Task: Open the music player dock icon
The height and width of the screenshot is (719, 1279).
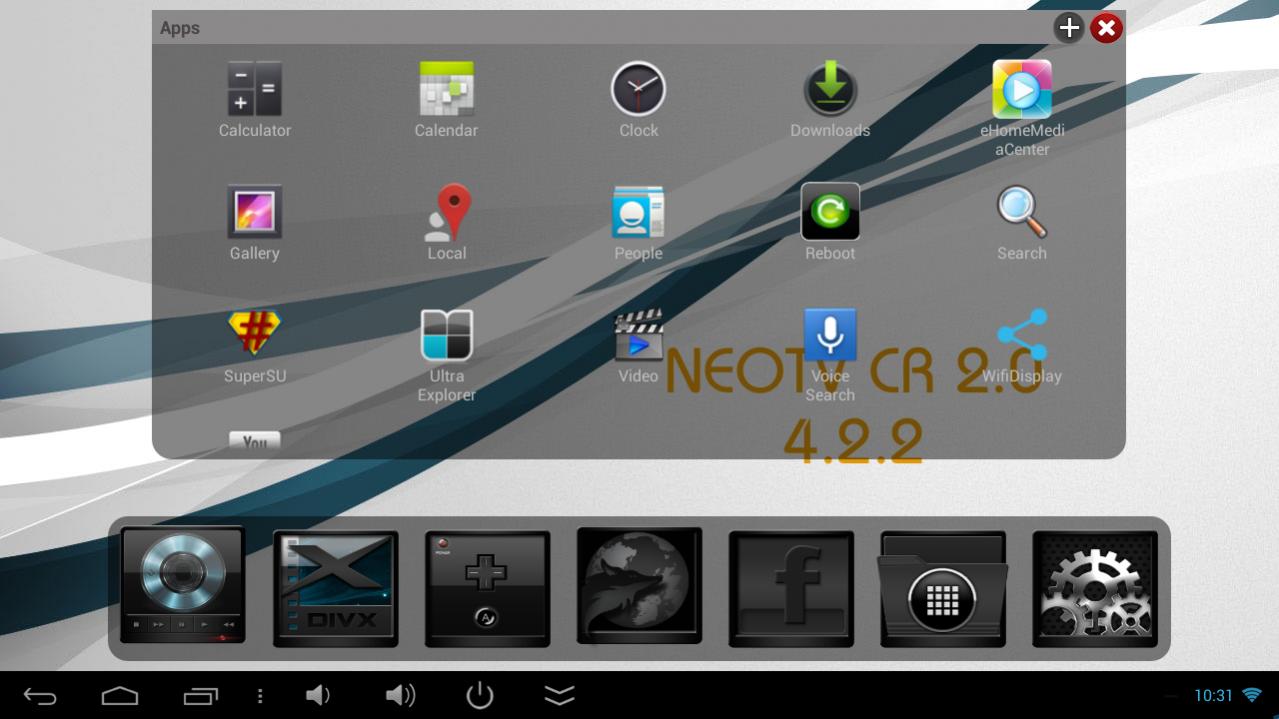Action: 182,587
